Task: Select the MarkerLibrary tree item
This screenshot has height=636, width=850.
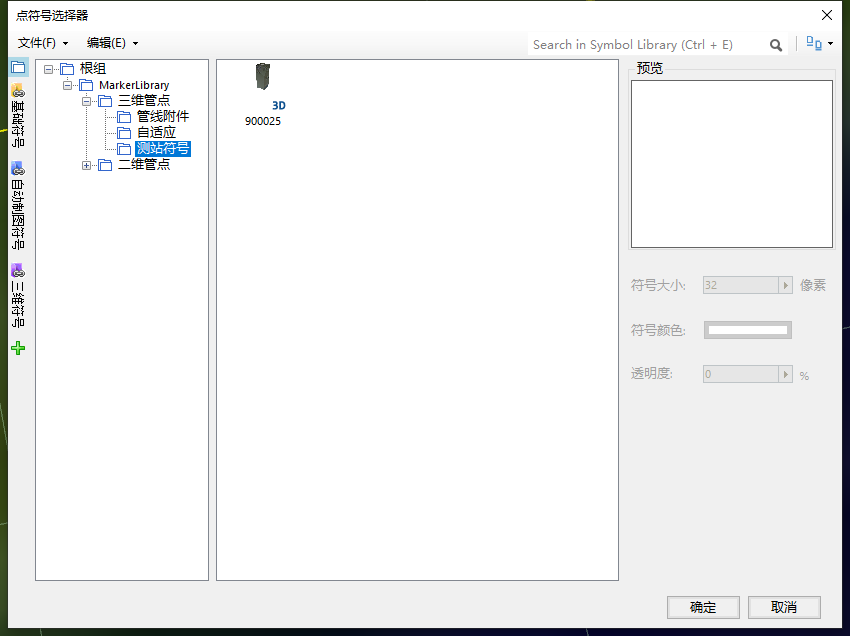Action: pos(134,85)
